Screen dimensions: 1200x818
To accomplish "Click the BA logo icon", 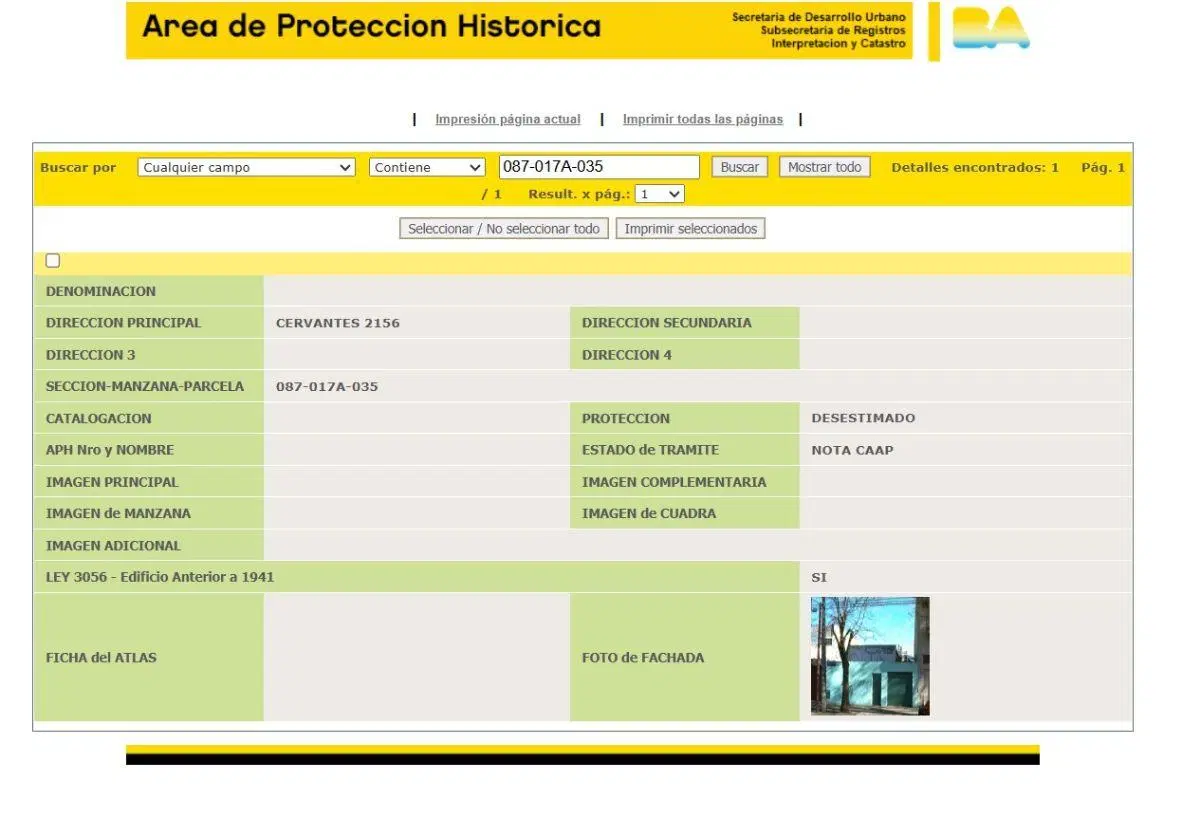I will [990, 29].
